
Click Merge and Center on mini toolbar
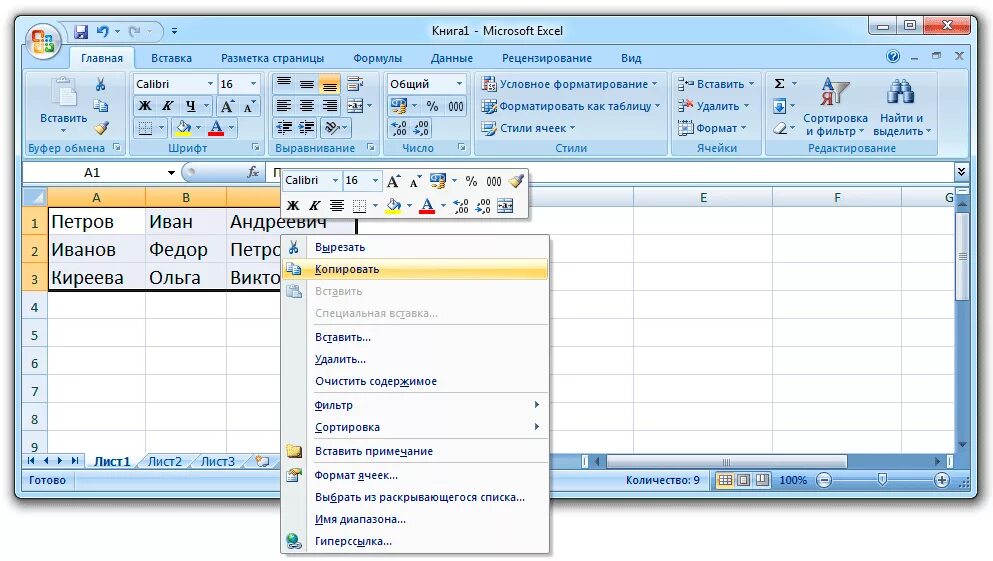505,206
